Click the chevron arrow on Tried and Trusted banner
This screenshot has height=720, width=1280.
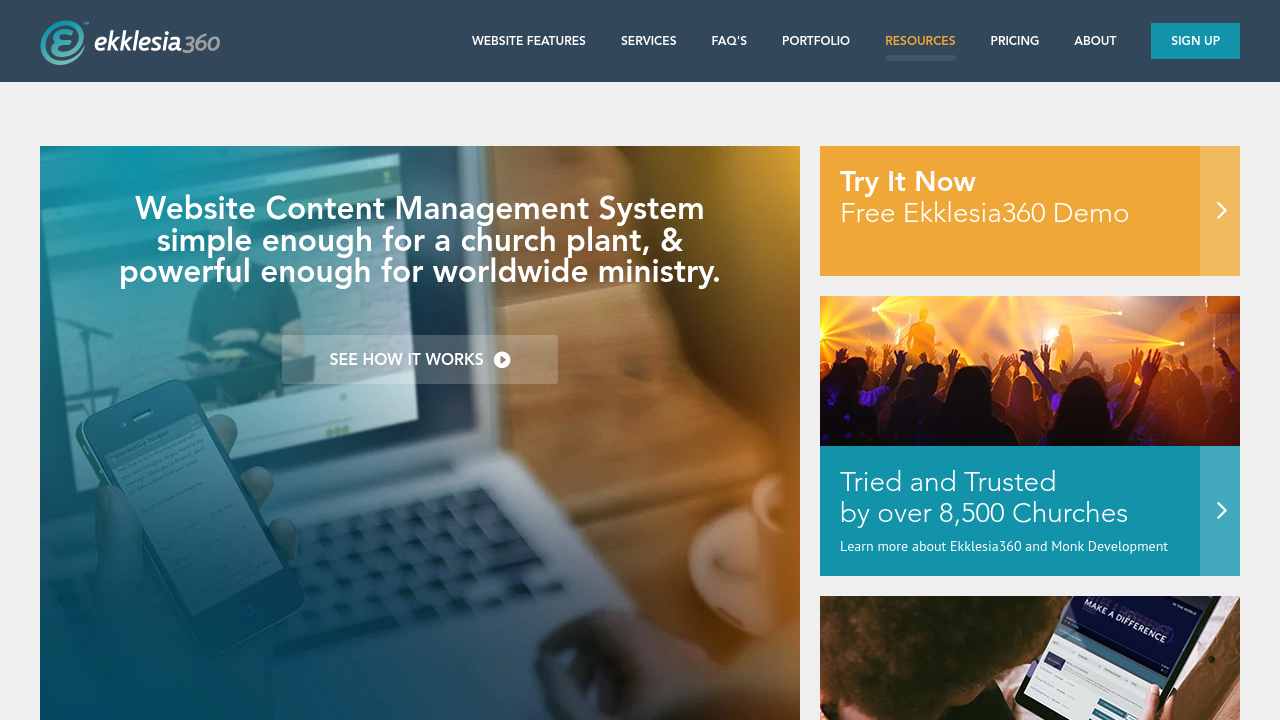[1220, 511]
